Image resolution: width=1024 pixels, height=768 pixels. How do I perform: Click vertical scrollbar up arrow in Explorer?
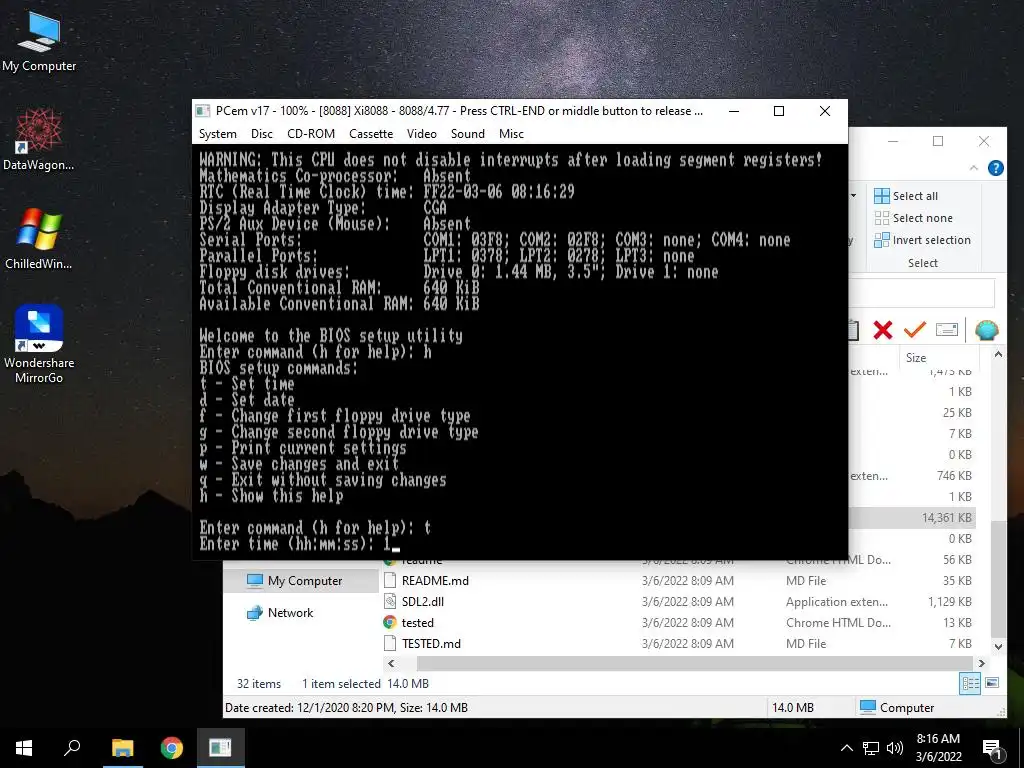(998, 355)
